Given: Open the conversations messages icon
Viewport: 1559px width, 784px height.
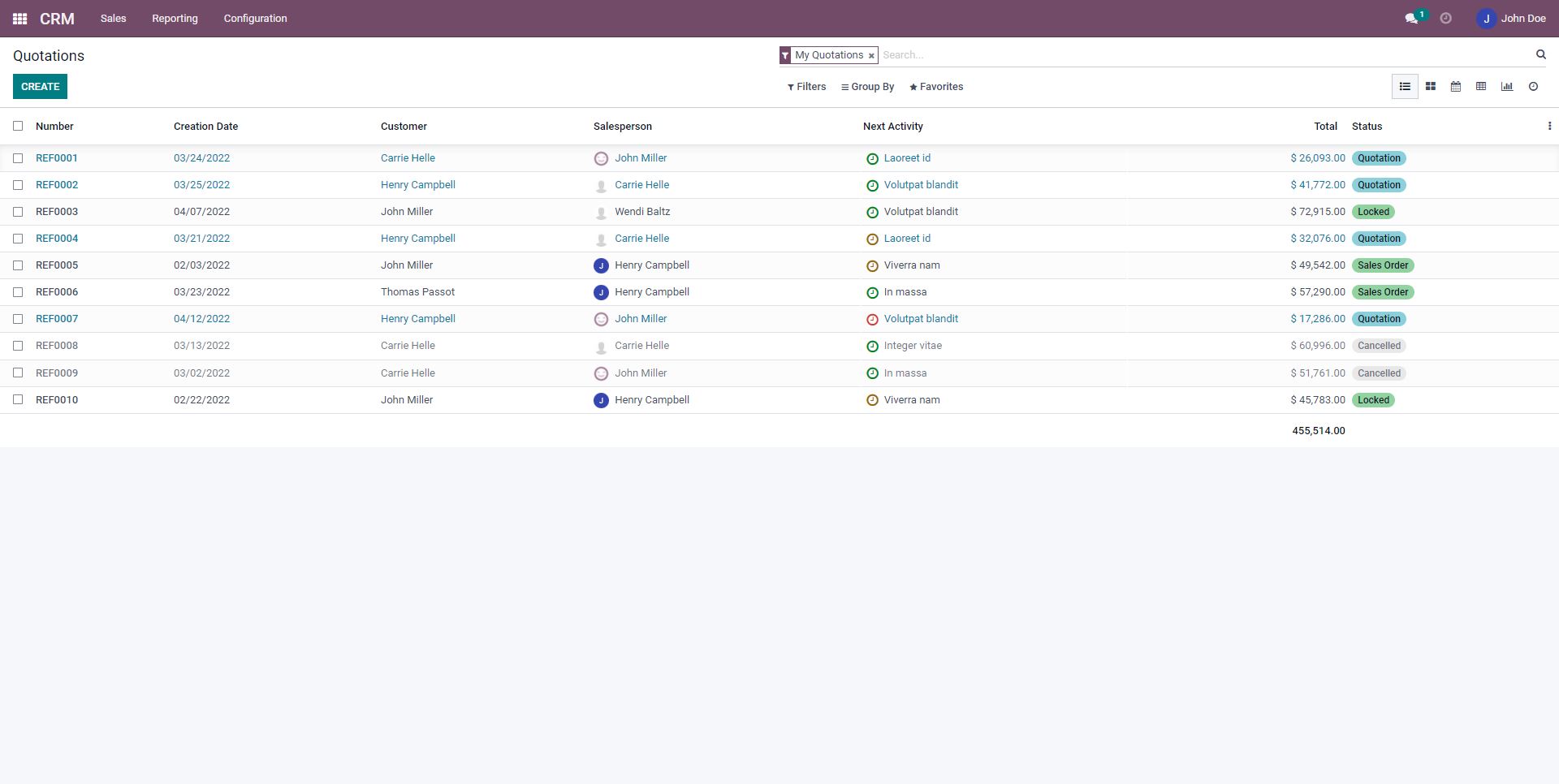Looking at the screenshot, I should 1411,19.
